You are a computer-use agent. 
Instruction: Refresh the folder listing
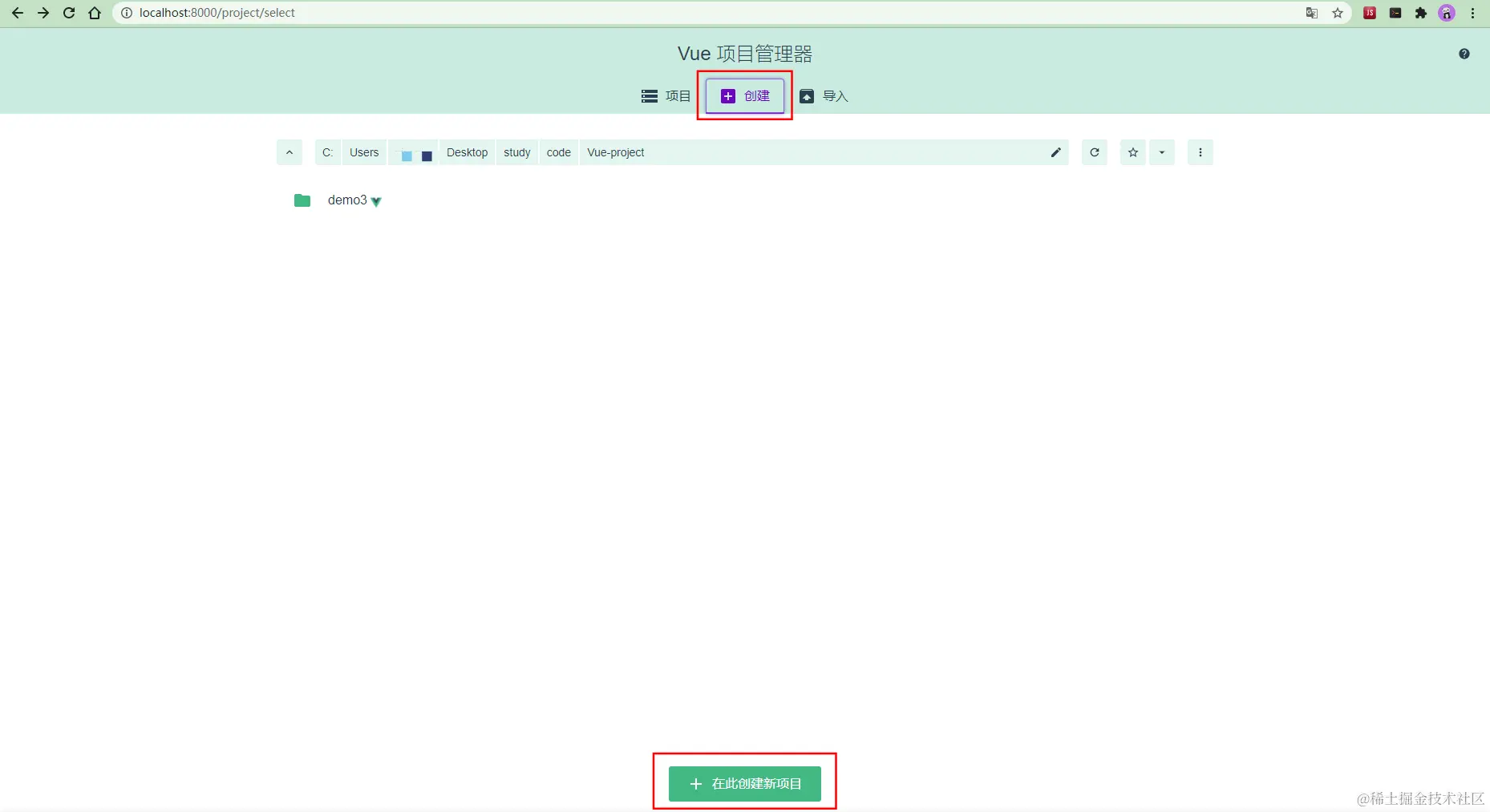pyautogui.click(x=1095, y=152)
